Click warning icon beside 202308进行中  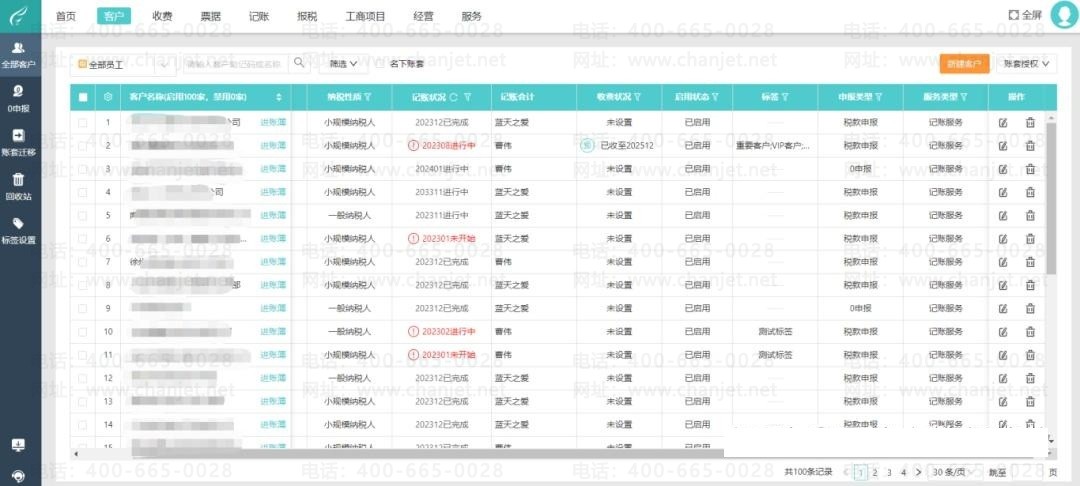(413, 146)
